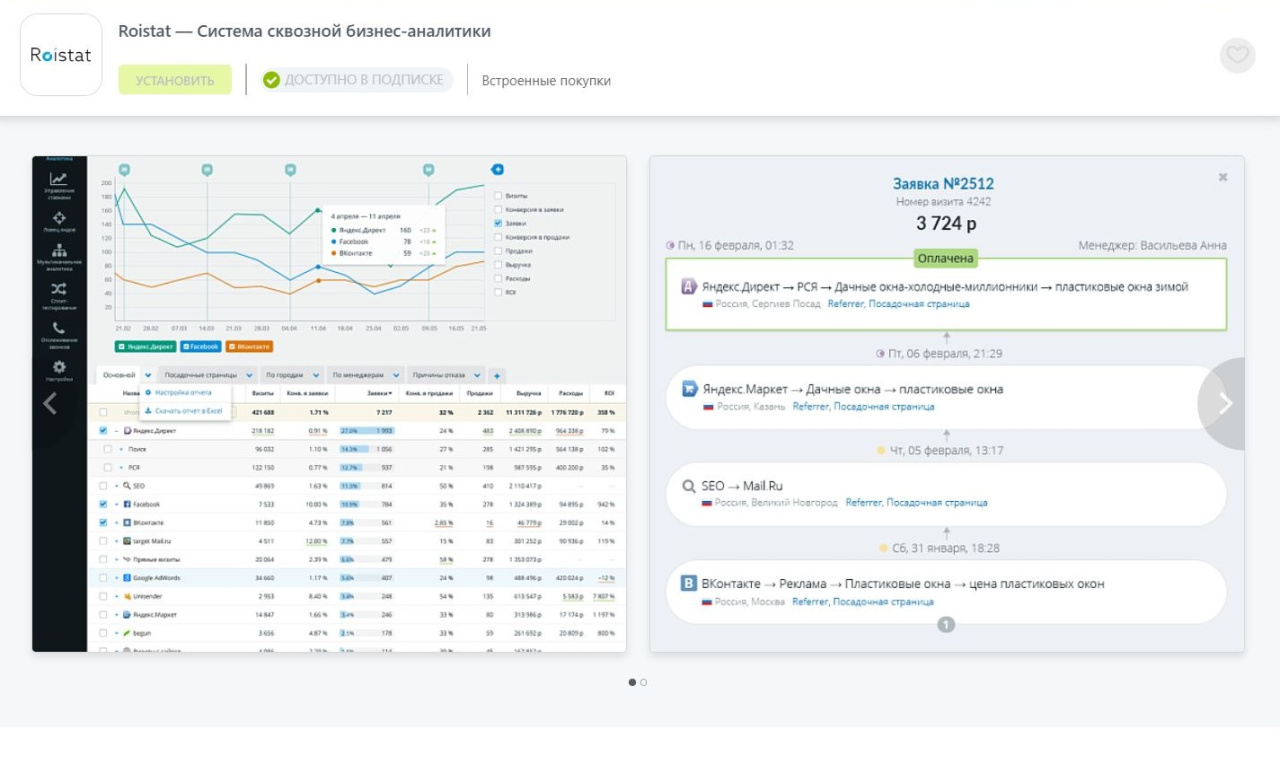Toggle the Визиты chart metric checkbox

[x=497, y=196]
